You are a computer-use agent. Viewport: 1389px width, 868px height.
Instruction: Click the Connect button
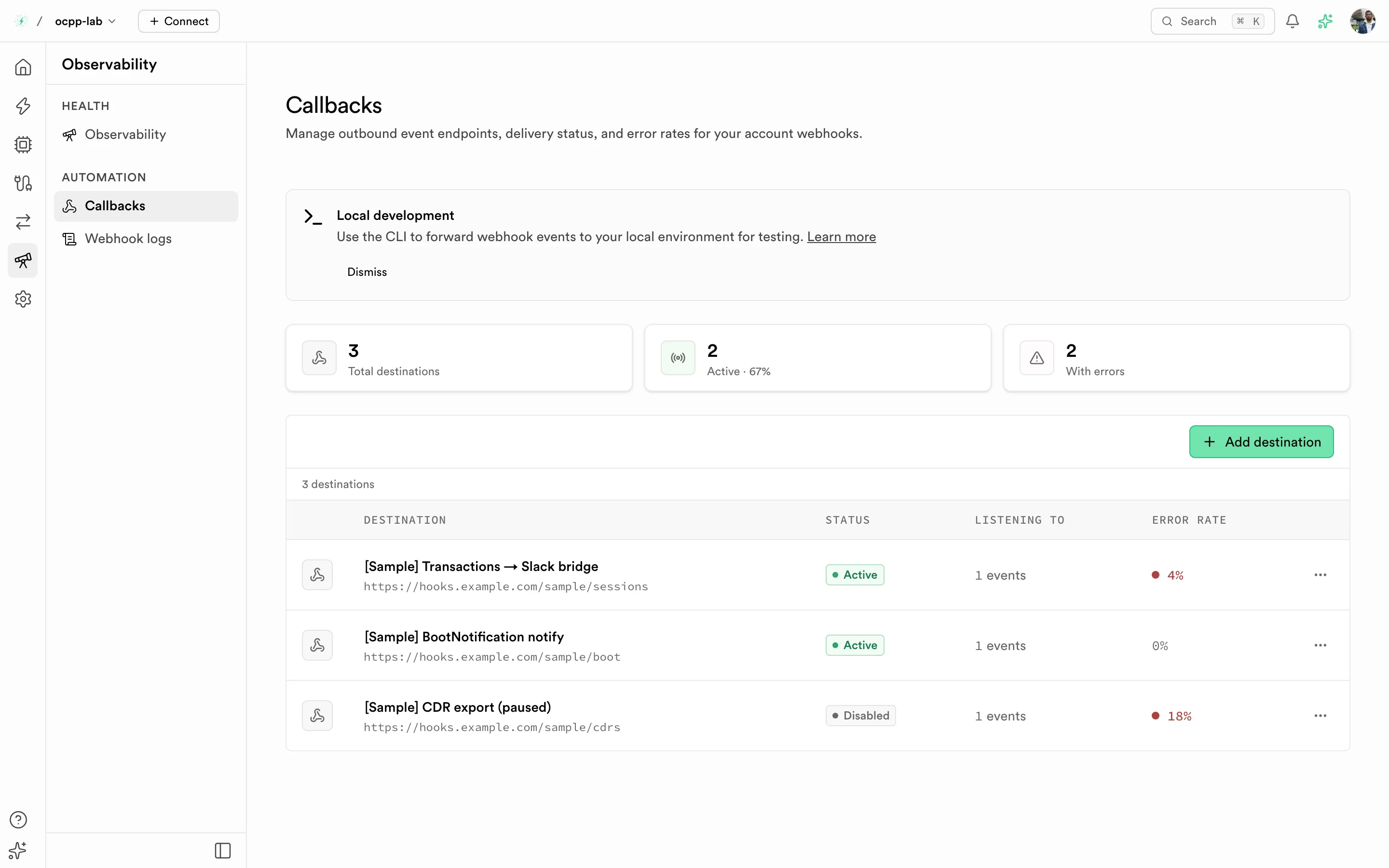pyautogui.click(x=178, y=21)
